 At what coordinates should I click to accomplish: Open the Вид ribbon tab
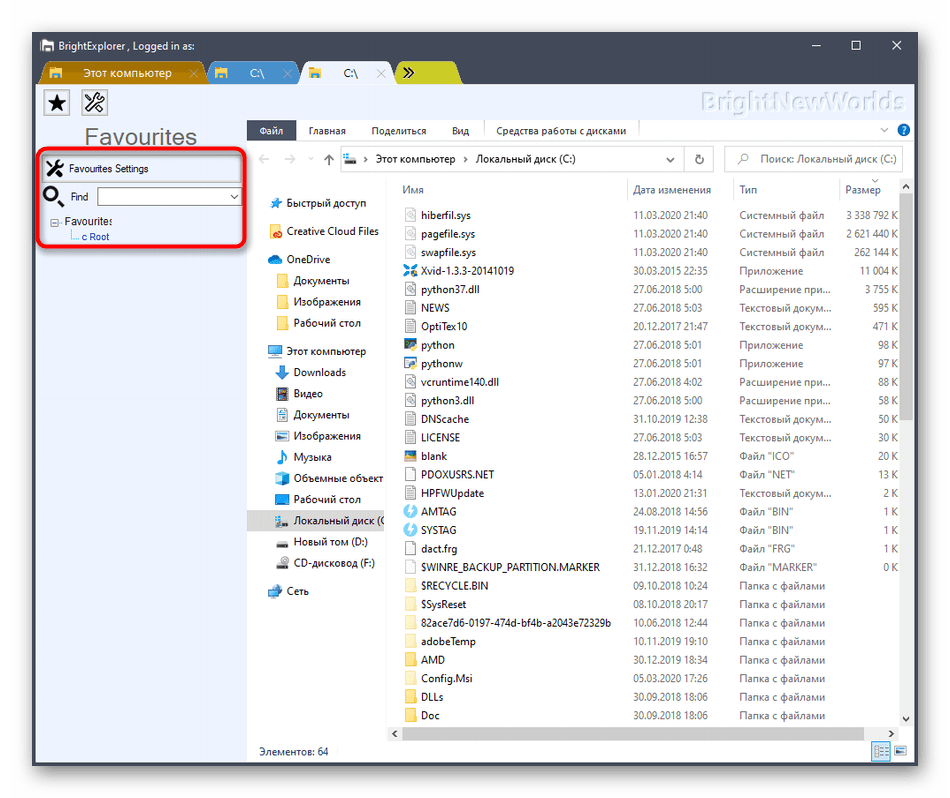pos(460,131)
